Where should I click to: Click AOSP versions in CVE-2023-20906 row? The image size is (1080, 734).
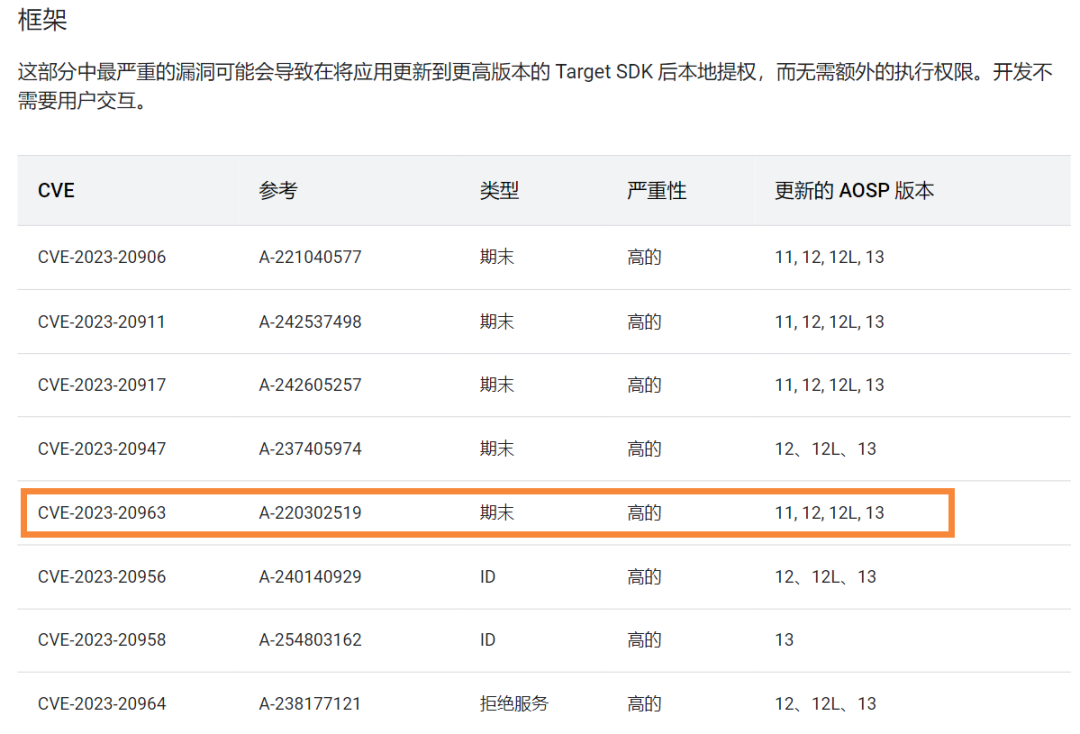click(x=829, y=257)
